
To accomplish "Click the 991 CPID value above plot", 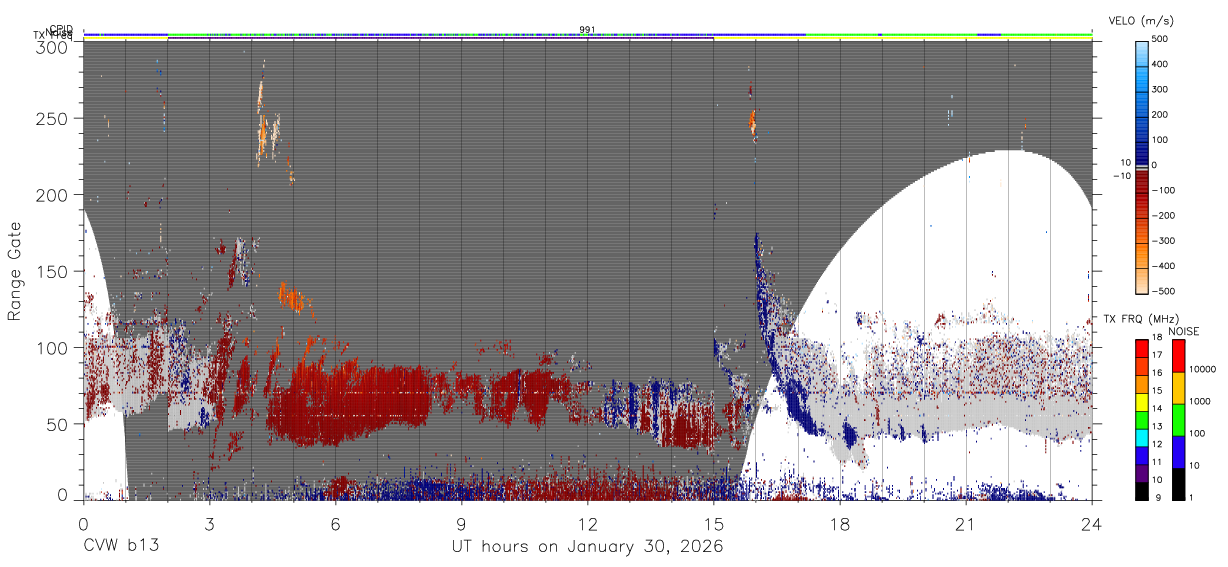I will tap(588, 29).
